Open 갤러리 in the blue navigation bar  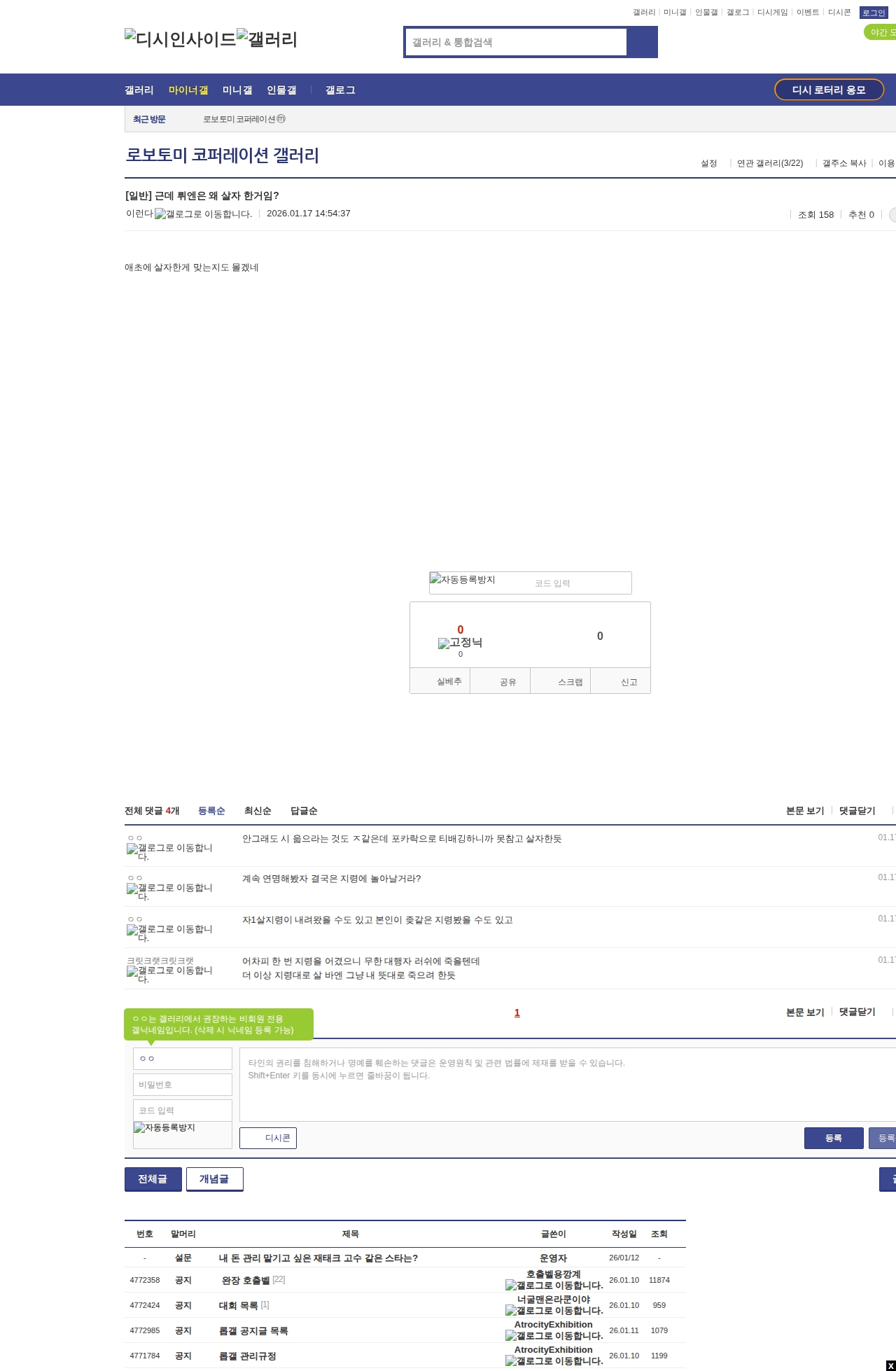(x=139, y=90)
